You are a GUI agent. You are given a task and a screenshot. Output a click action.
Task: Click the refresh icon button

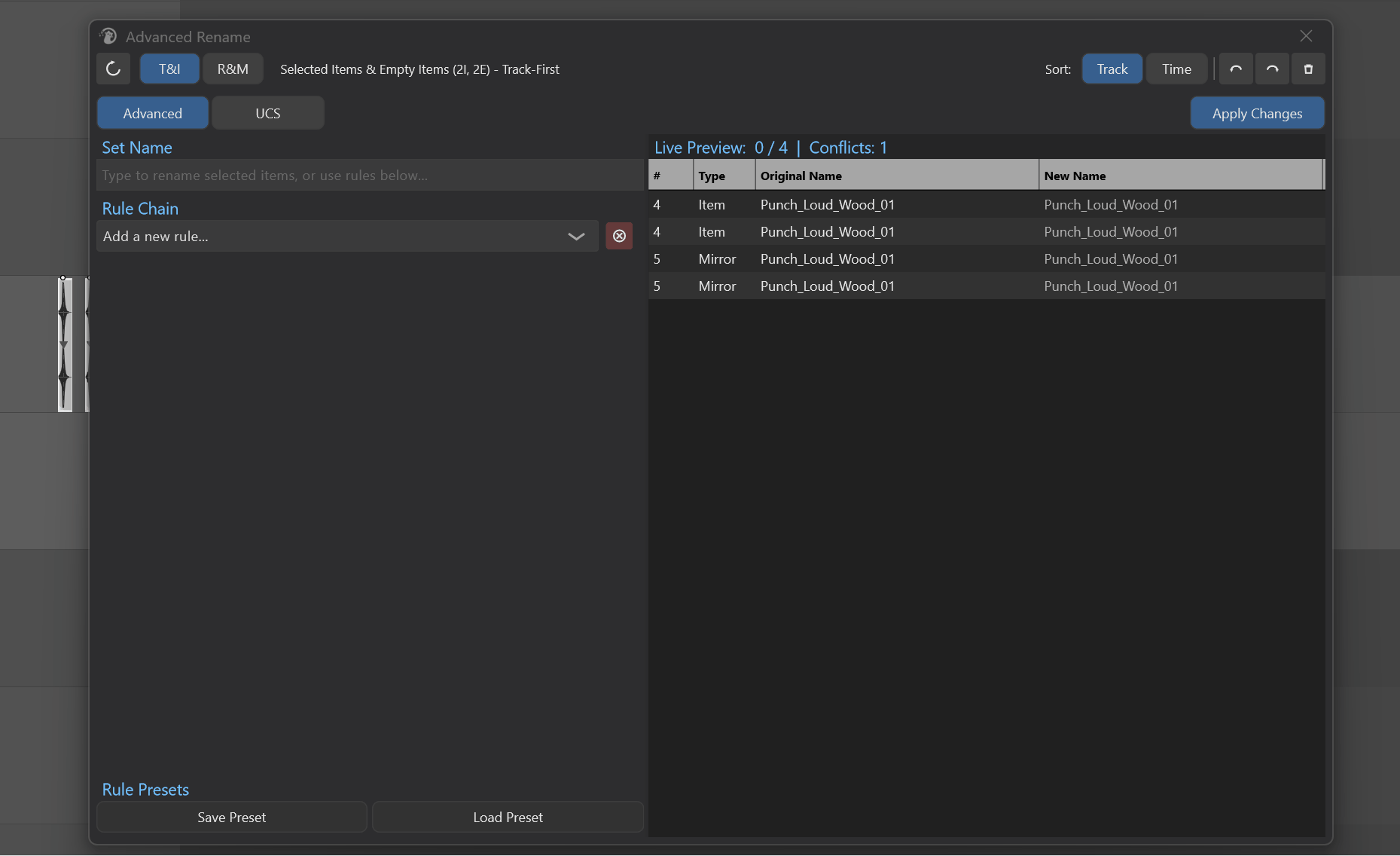pos(113,69)
